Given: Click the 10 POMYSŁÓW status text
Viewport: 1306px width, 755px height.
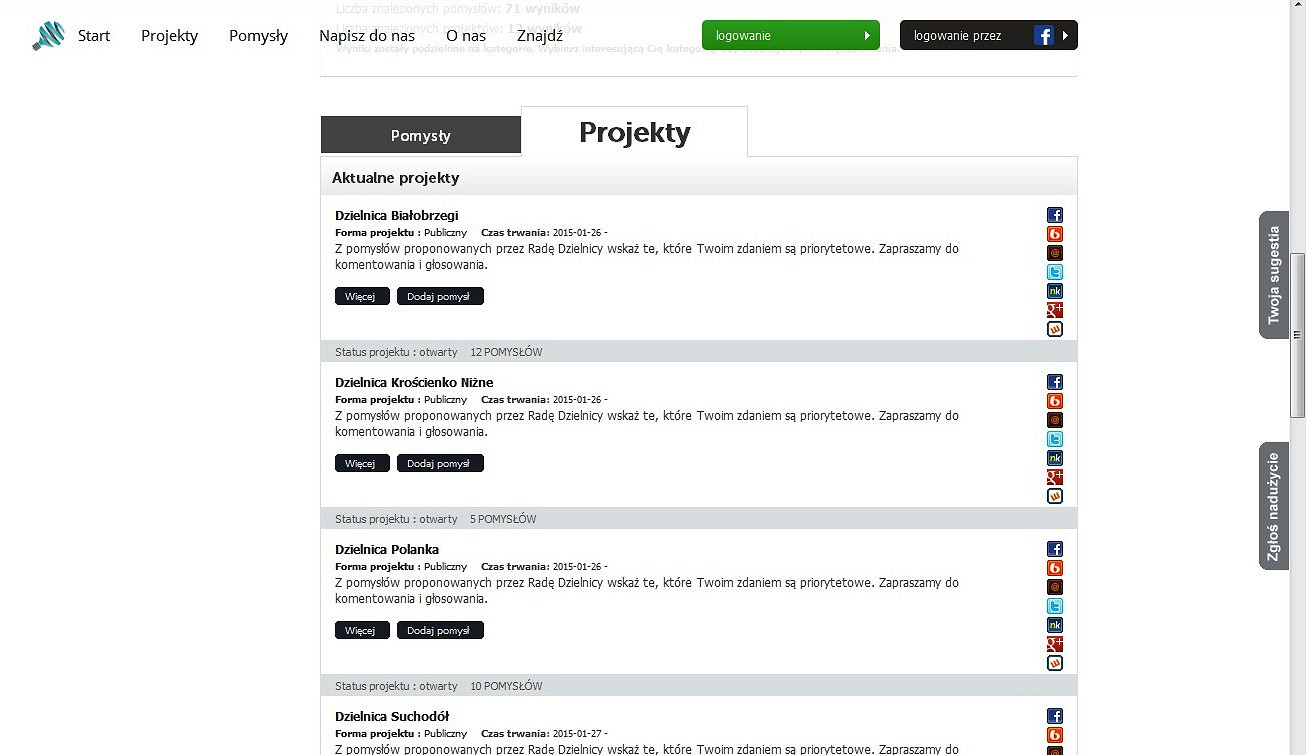Looking at the screenshot, I should click(x=506, y=686).
